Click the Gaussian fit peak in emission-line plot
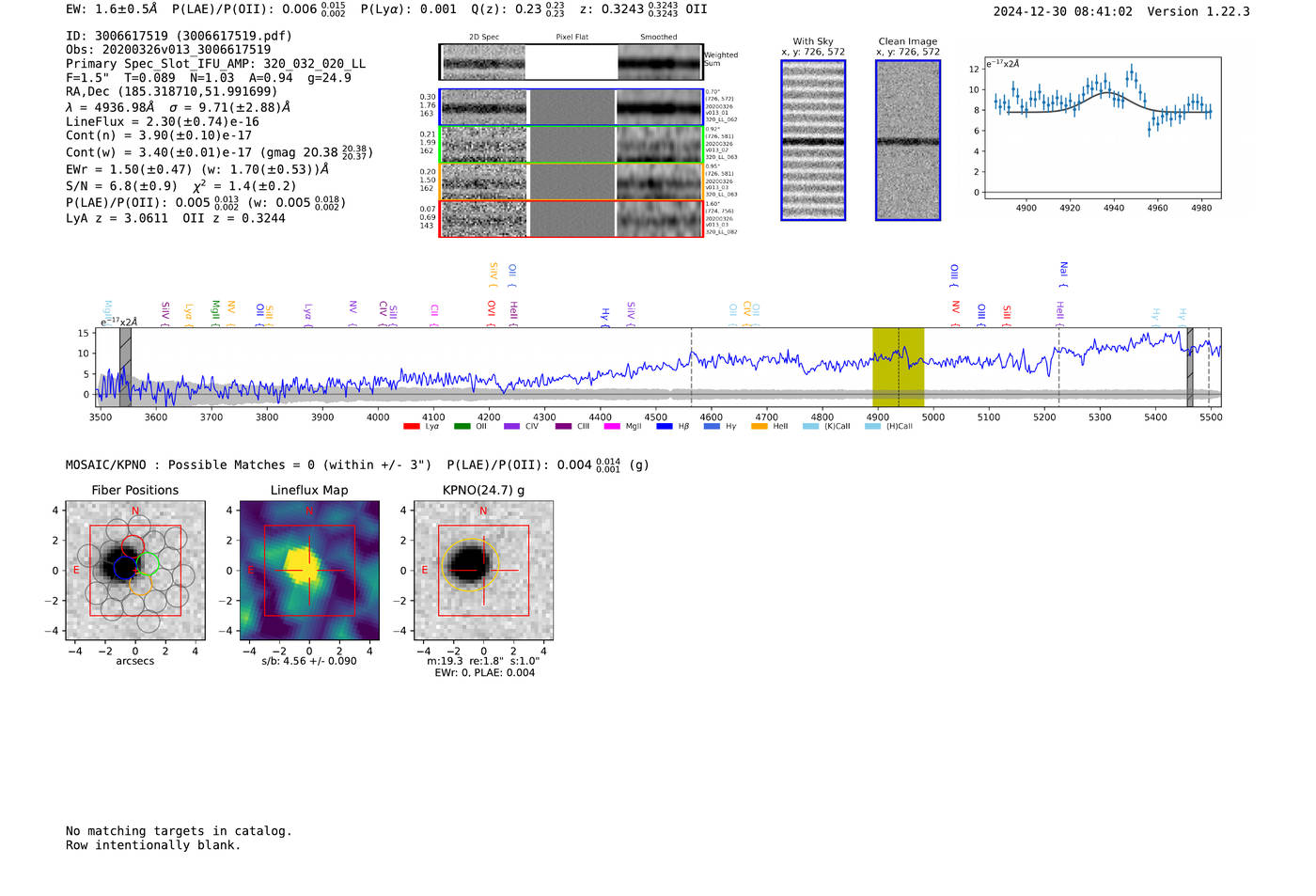Viewport: 1316px width, 896px height. pyautogui.click(x=1109, y=92)
